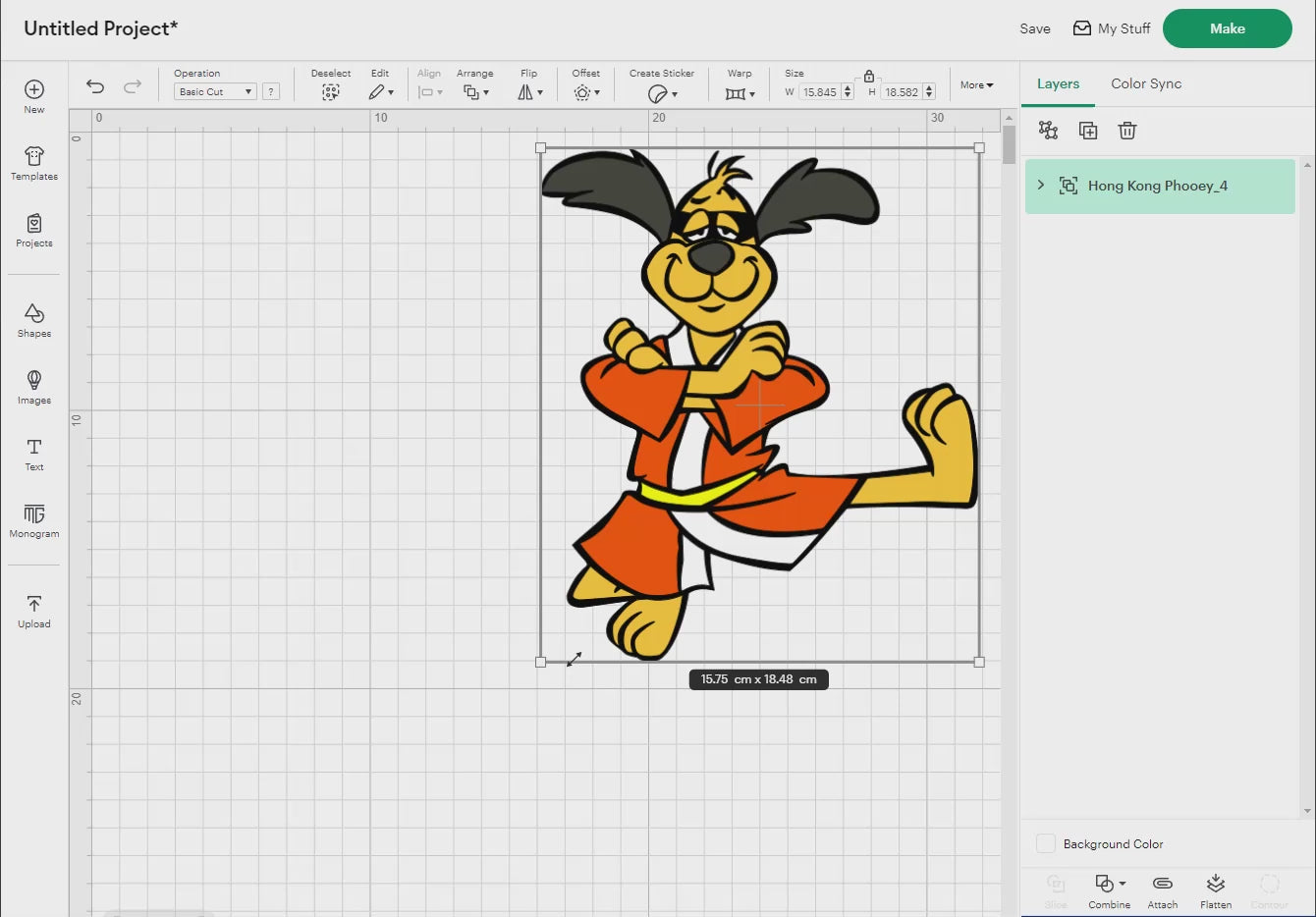1316x917 pixels.
Task: Click the bottom-right selection handle
Action: [979, 663]
